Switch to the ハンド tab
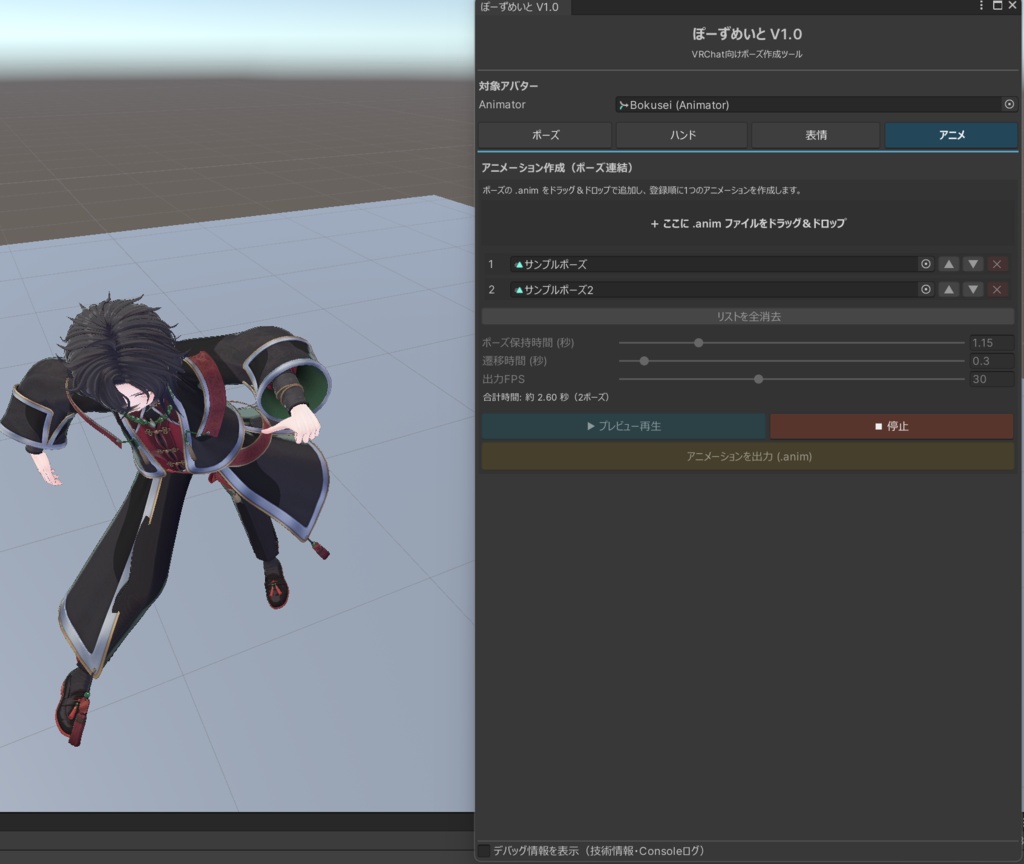1024x864 pixels. [682, 135]
